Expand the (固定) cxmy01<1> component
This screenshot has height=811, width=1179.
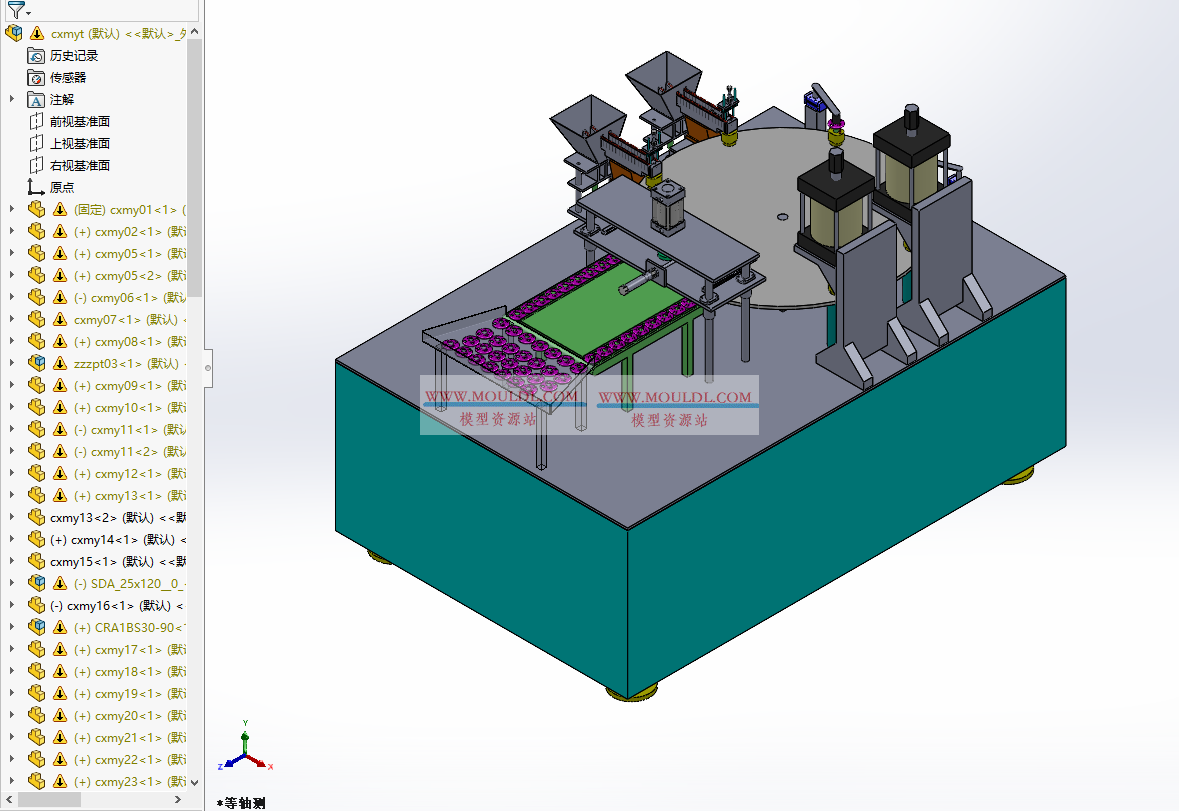click(x=11, y=209)
